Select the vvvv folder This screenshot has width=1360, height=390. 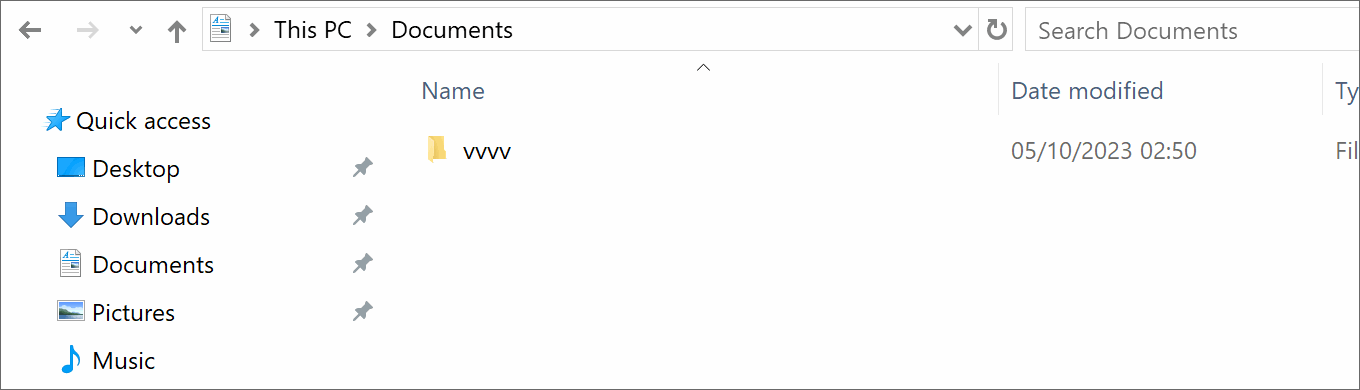tap(487, 152)
